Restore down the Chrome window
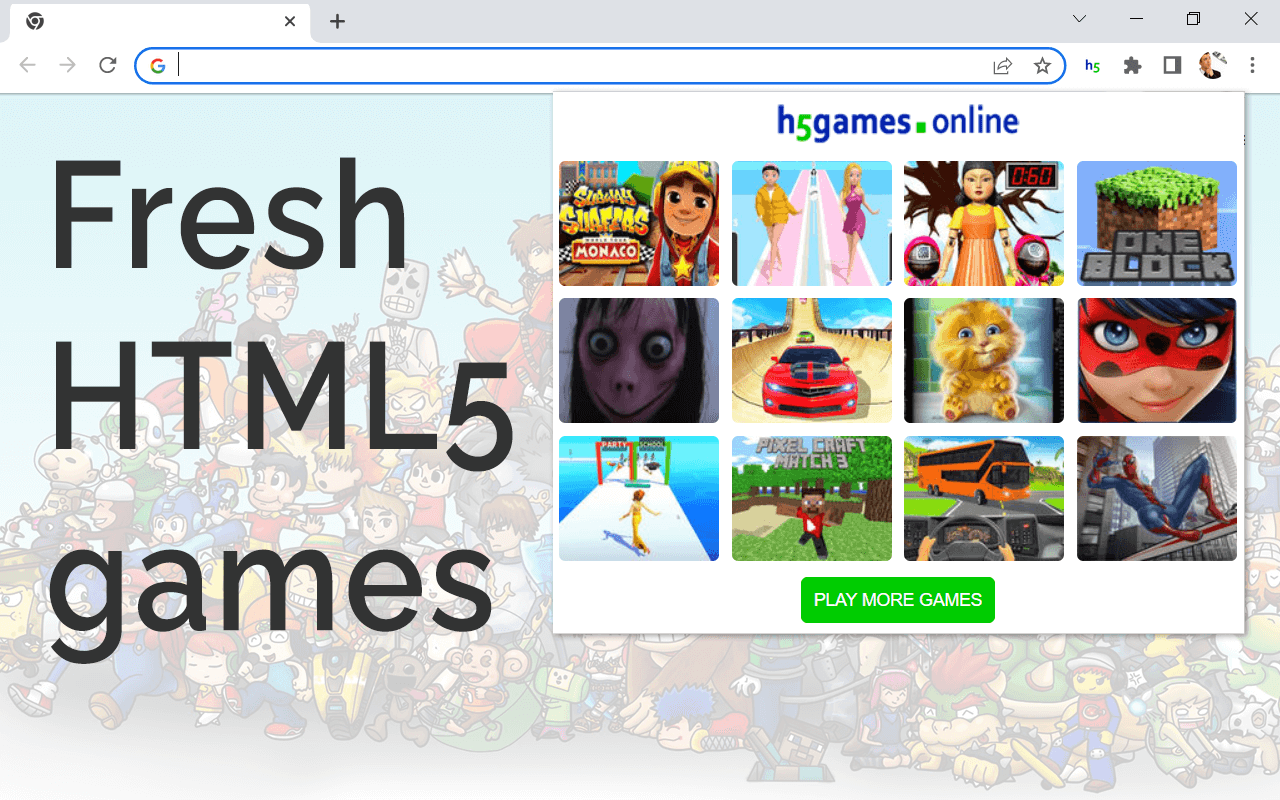1280x800 pixels. pos(1193,19)
